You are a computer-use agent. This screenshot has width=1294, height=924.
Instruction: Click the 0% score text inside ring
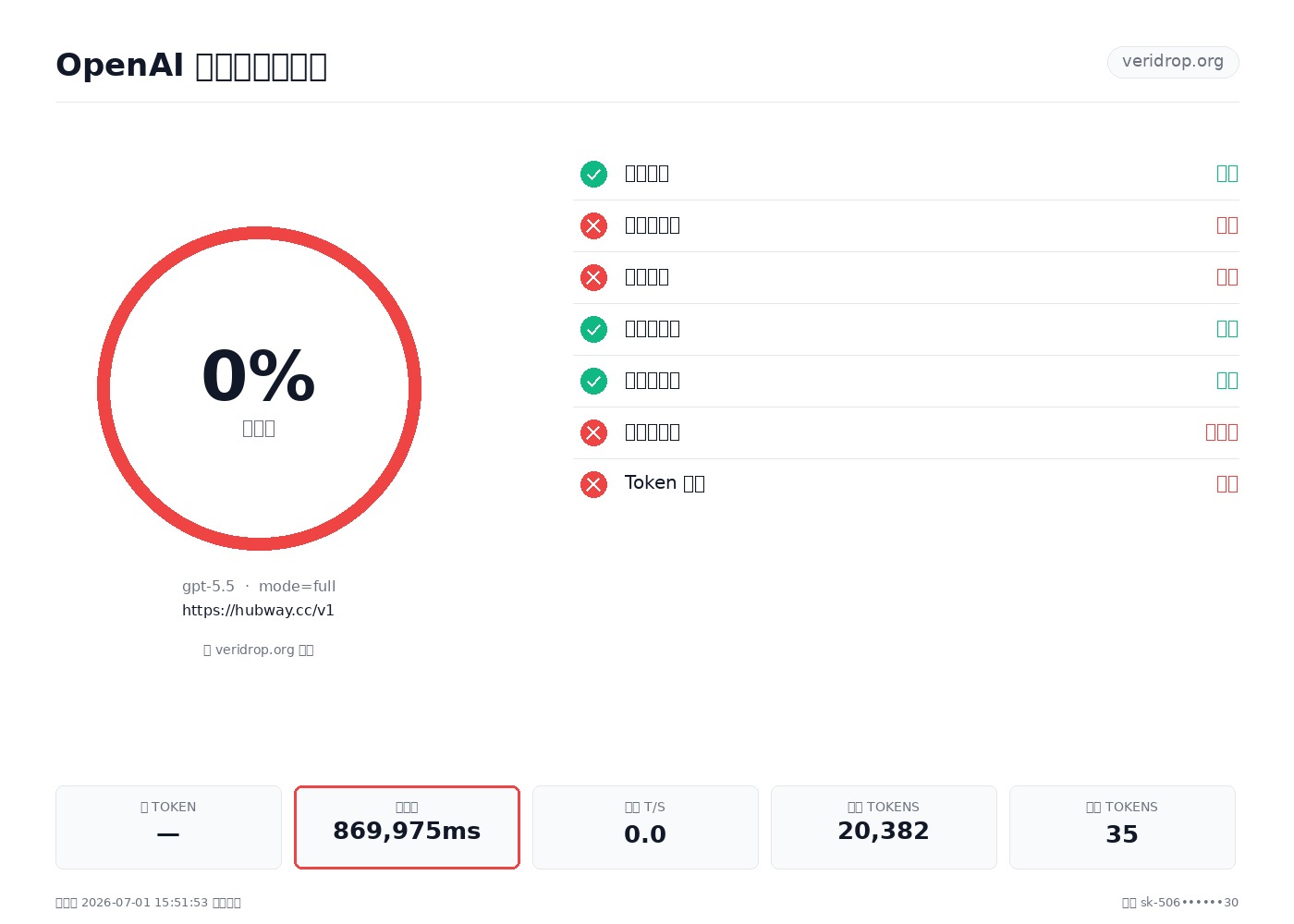[x=259, y=376]
